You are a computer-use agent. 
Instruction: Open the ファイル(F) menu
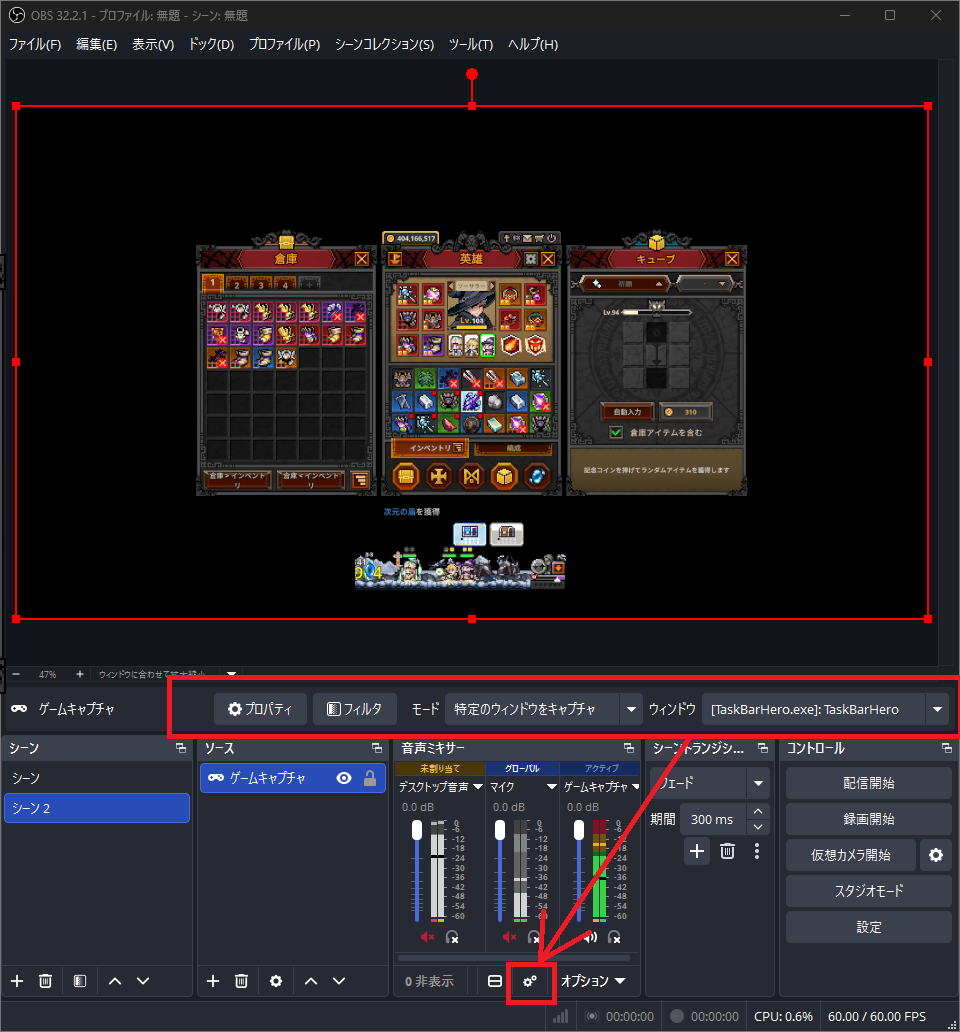pyautogui.click(x=35, y=44)
